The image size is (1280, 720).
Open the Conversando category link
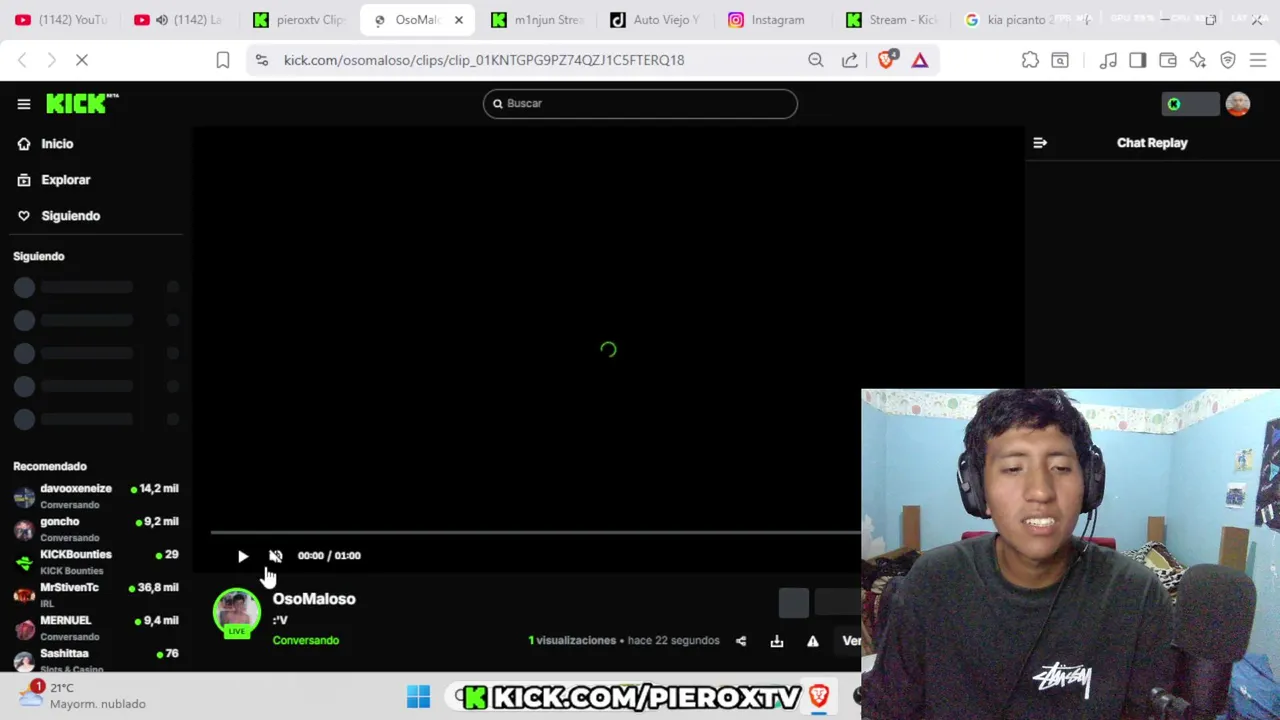[306, 640]
